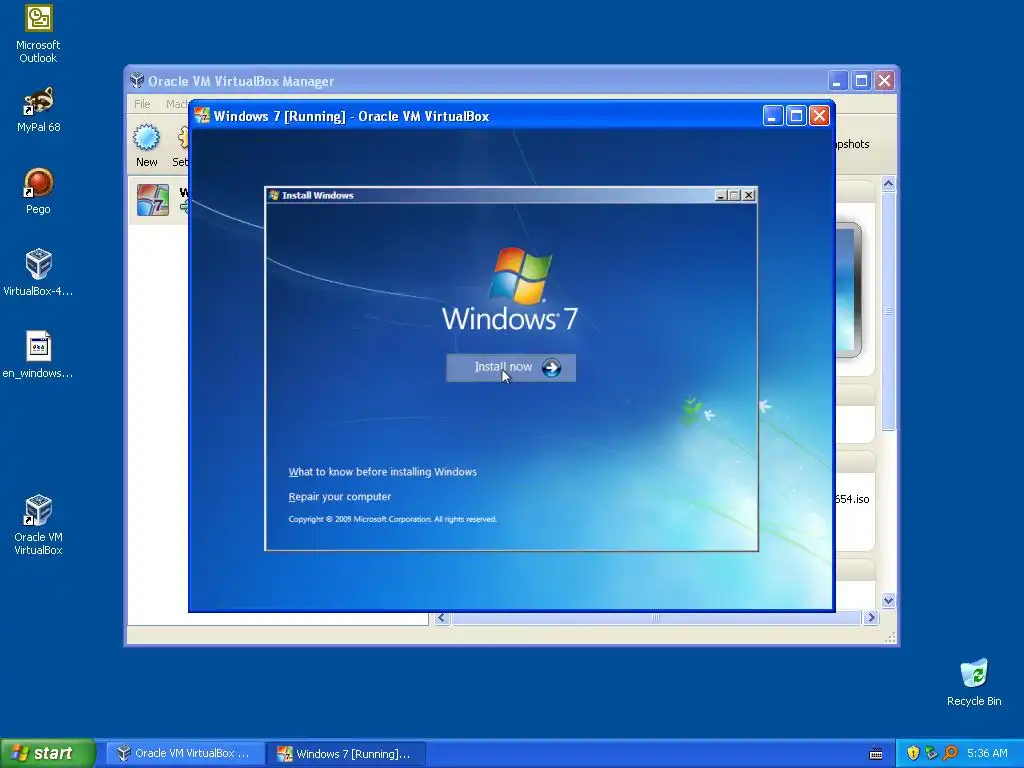The width and height of the screenshot is (1024, 768).
Task: Click the Install now button
Action: click(x=511, y=368)
